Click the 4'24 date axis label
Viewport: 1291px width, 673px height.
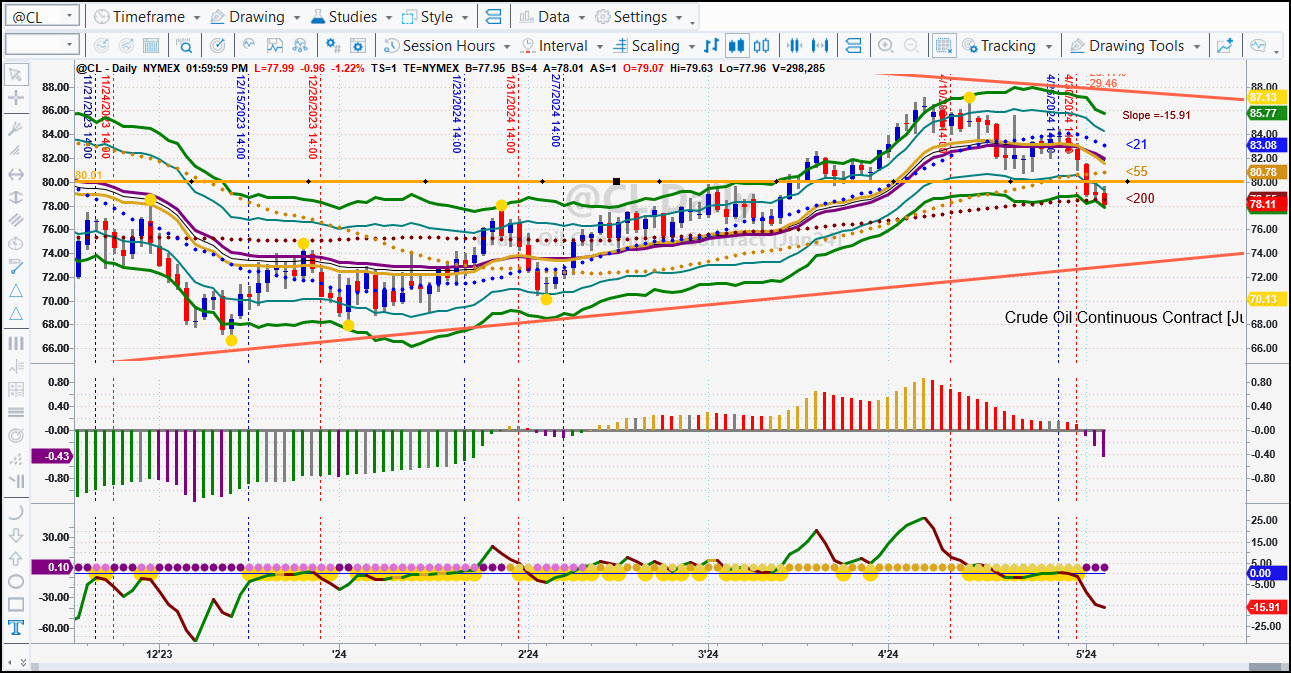[x=888, y=654]
